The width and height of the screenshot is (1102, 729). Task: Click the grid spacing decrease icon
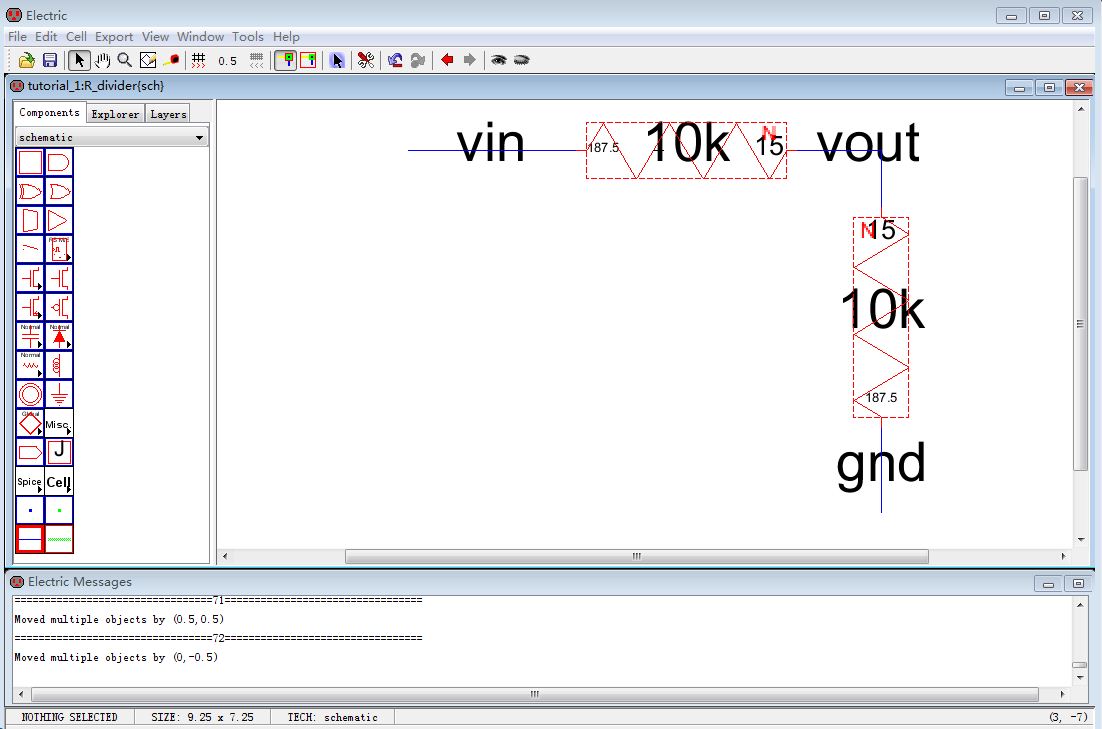[x=257, y=60]
